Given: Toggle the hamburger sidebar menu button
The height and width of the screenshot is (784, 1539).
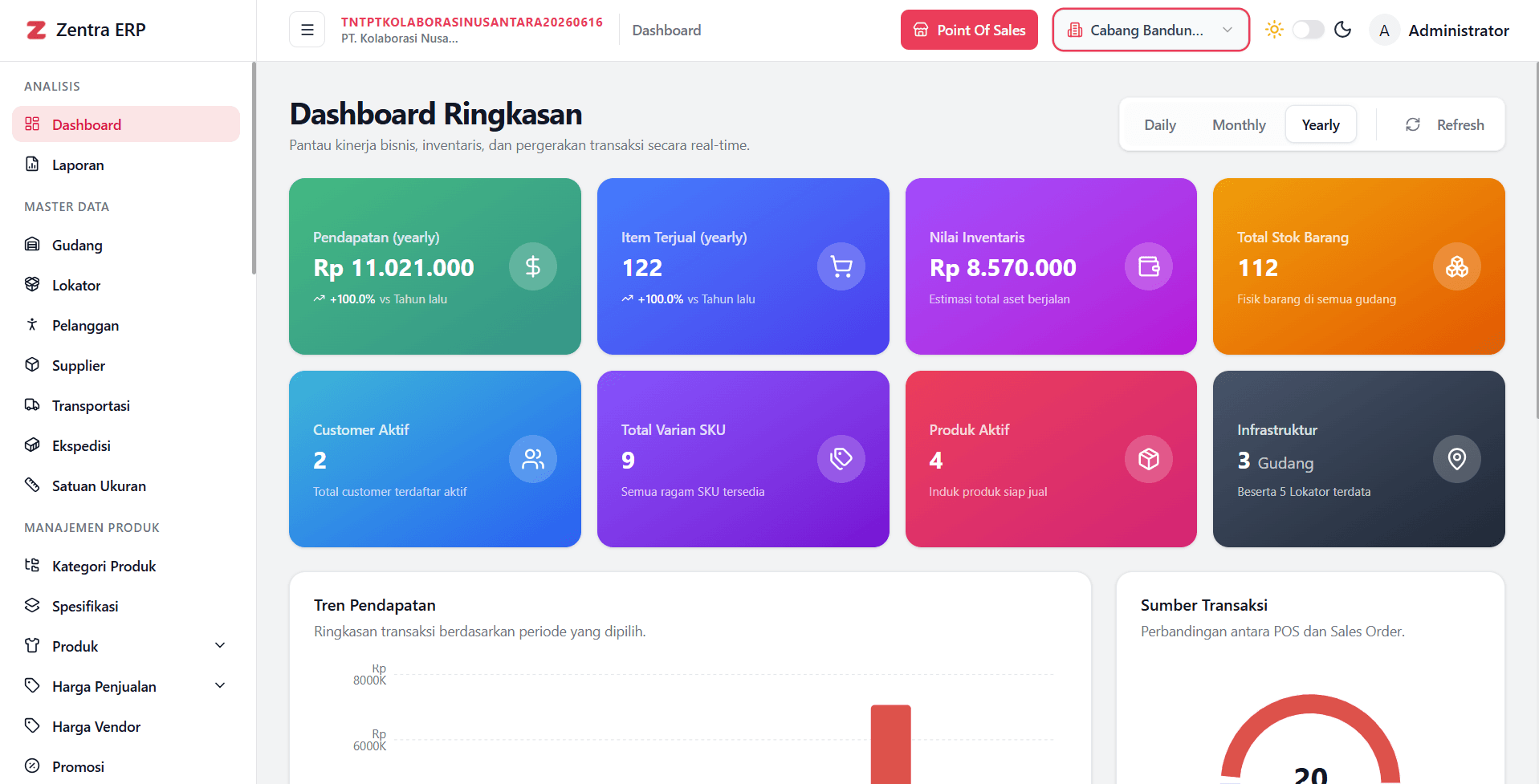Looking at the screenshot, I should point(307,30).
